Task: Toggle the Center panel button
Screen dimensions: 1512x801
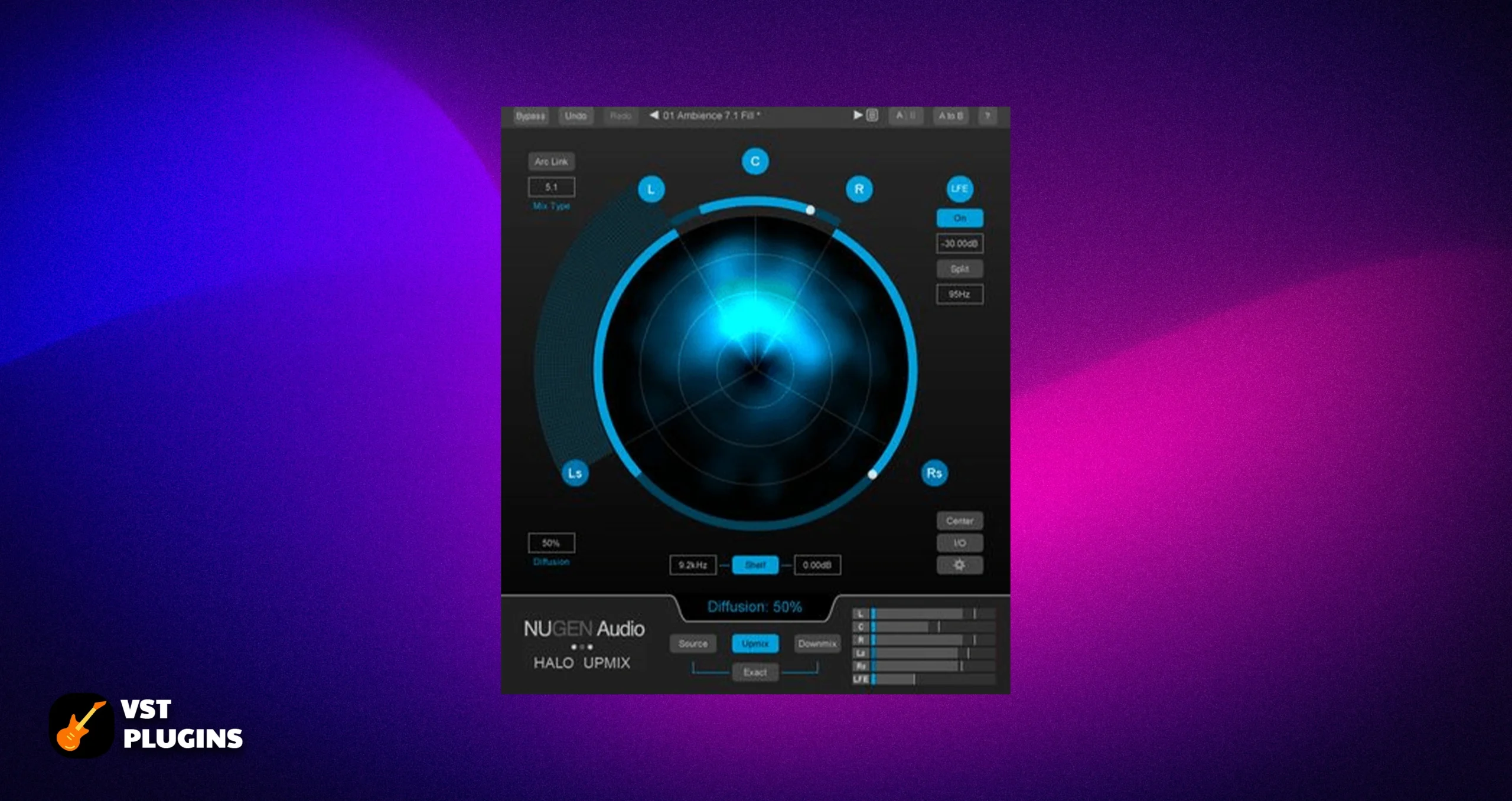Action: [960, 521]
